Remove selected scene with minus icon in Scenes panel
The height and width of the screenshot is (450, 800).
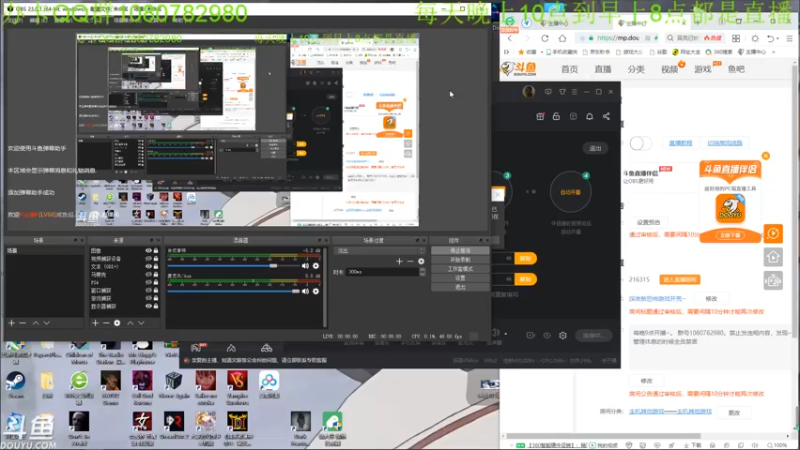coord(22,323)
